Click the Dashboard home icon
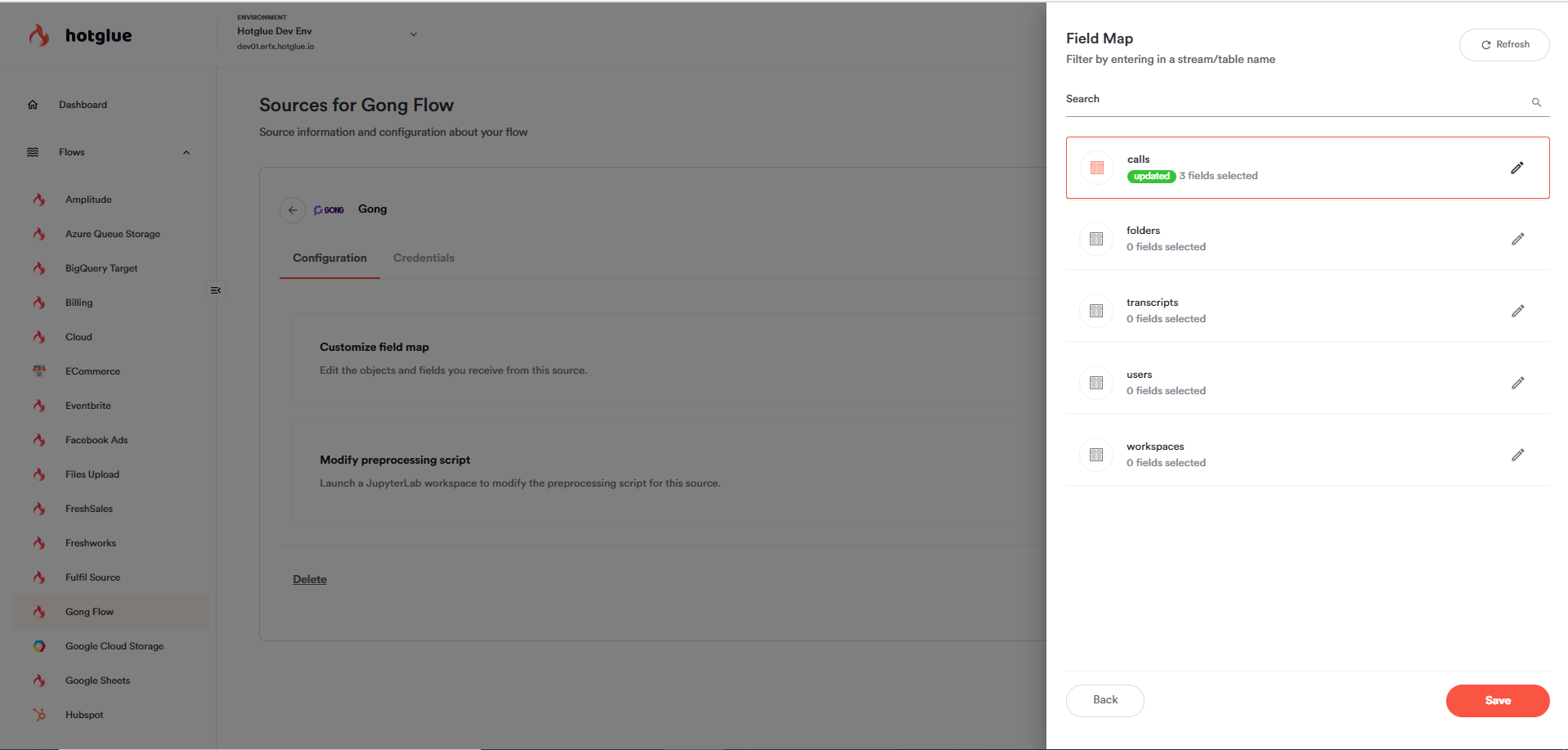Image resolution: width=1568 pixels, height=750 pixels. tap(33, 105)
